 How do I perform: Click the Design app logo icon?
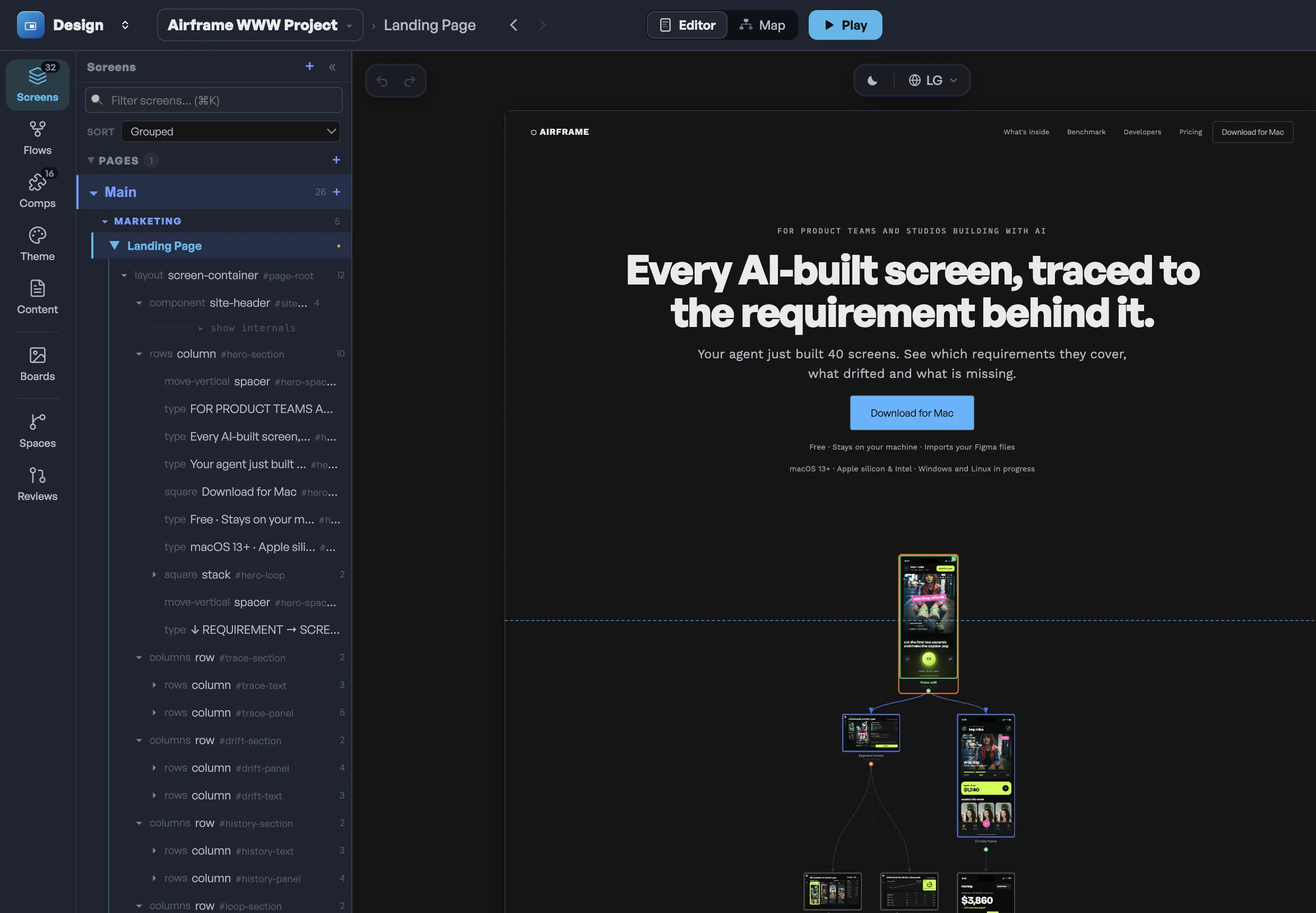click(x=31, y=25)
